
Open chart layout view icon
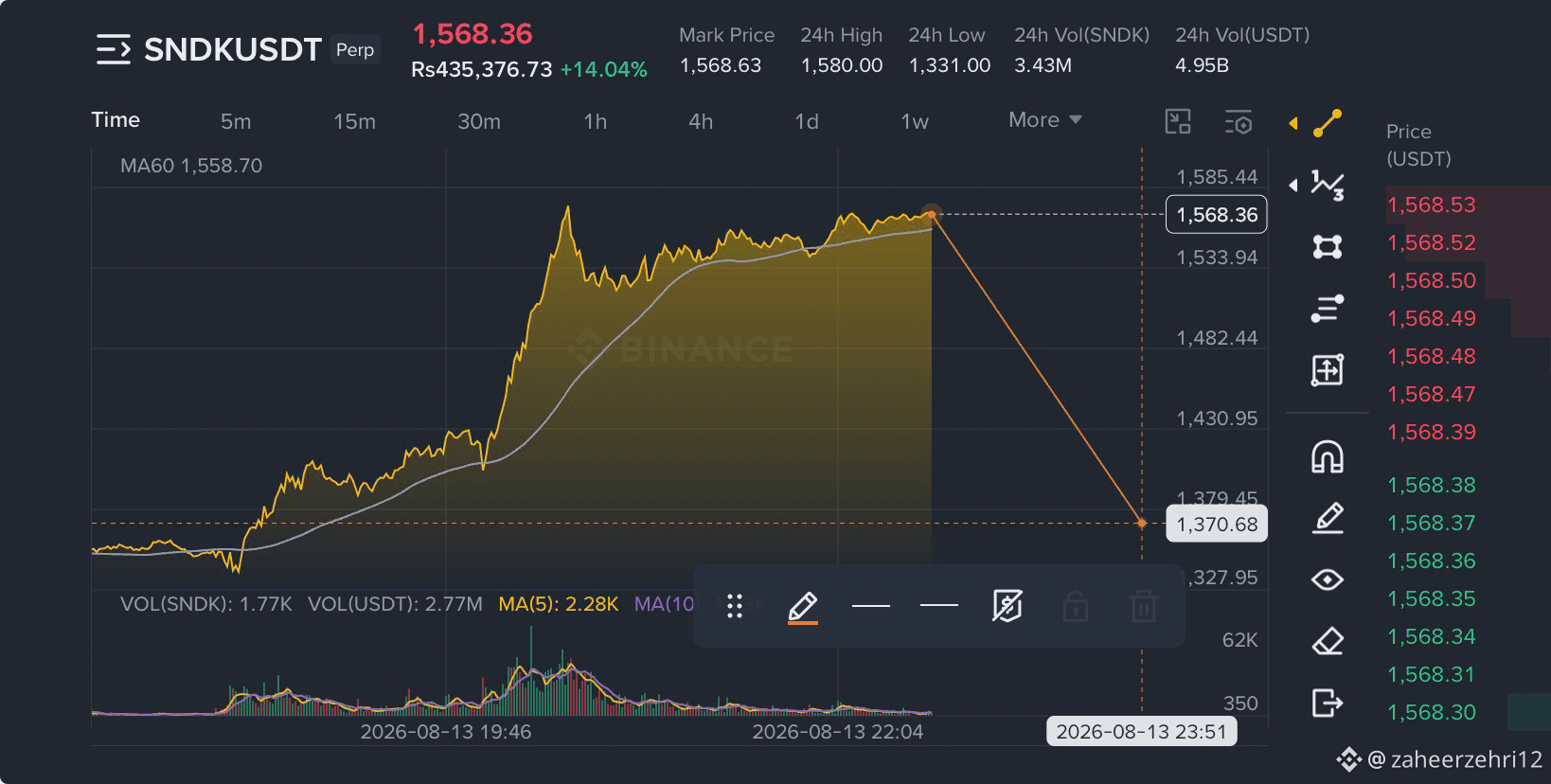coord(1178,121)
